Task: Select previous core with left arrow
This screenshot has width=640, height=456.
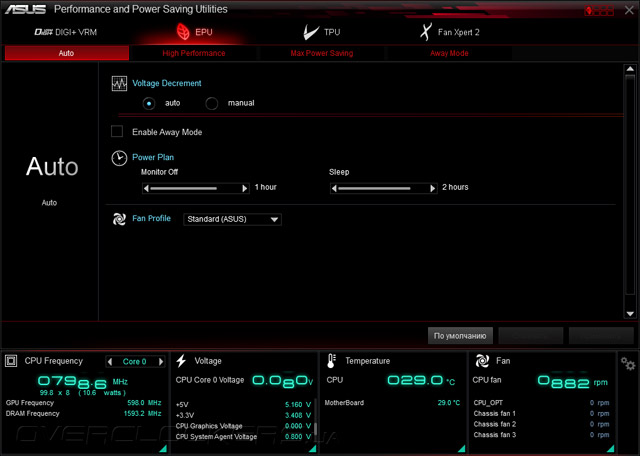Action: click(109, 362)
